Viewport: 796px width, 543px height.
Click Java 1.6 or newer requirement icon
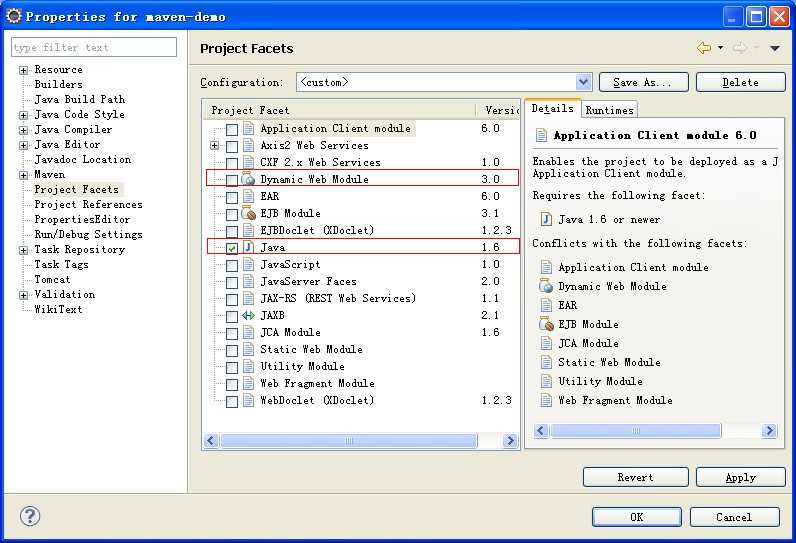546,219
